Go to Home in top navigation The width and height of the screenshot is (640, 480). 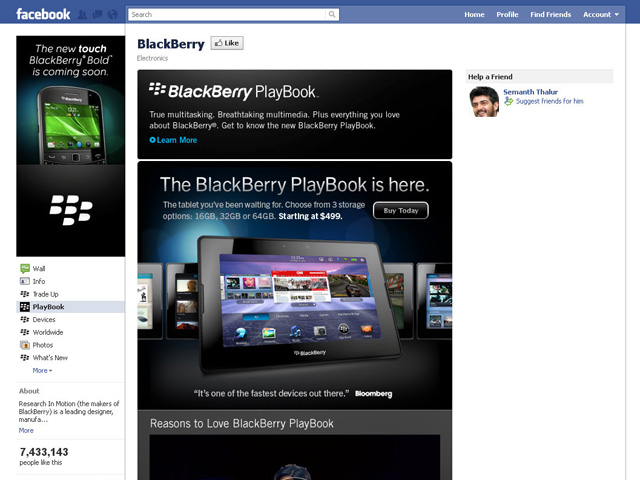pyautogui.click(x=474, y=15)
